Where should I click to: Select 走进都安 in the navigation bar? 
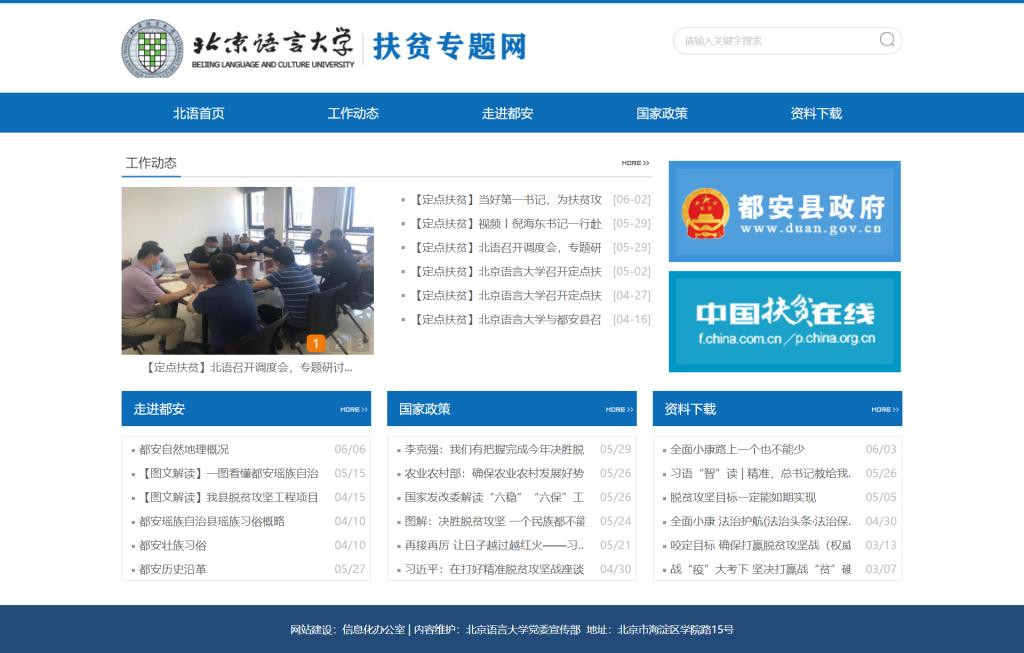(507, 113)
